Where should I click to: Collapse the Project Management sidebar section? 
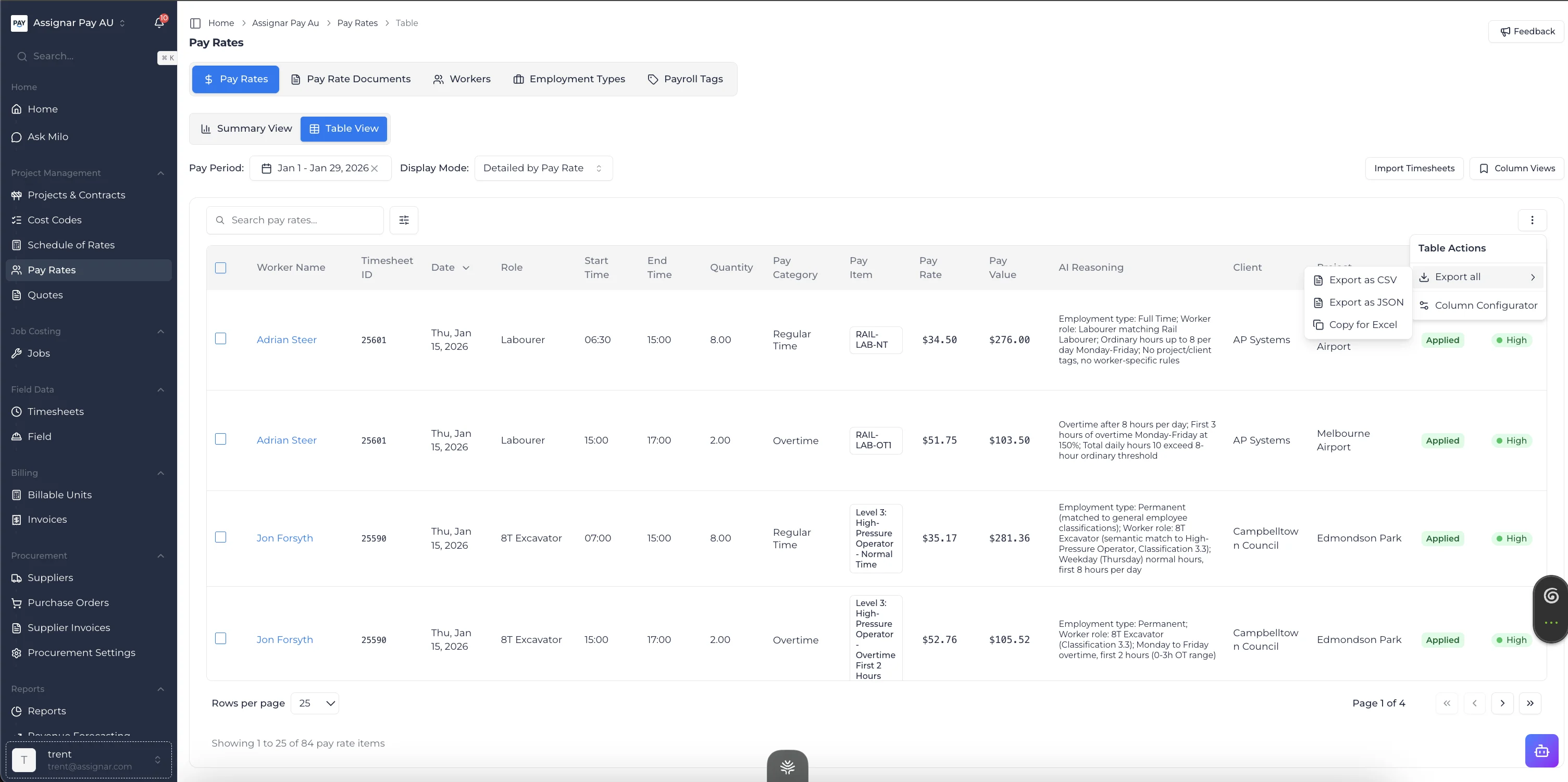pos(160,173)
